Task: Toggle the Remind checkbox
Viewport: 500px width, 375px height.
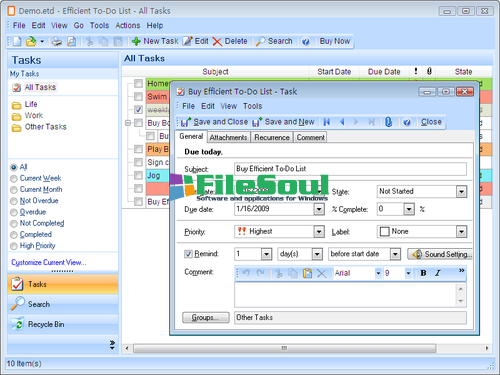Action: pos(188,254)
